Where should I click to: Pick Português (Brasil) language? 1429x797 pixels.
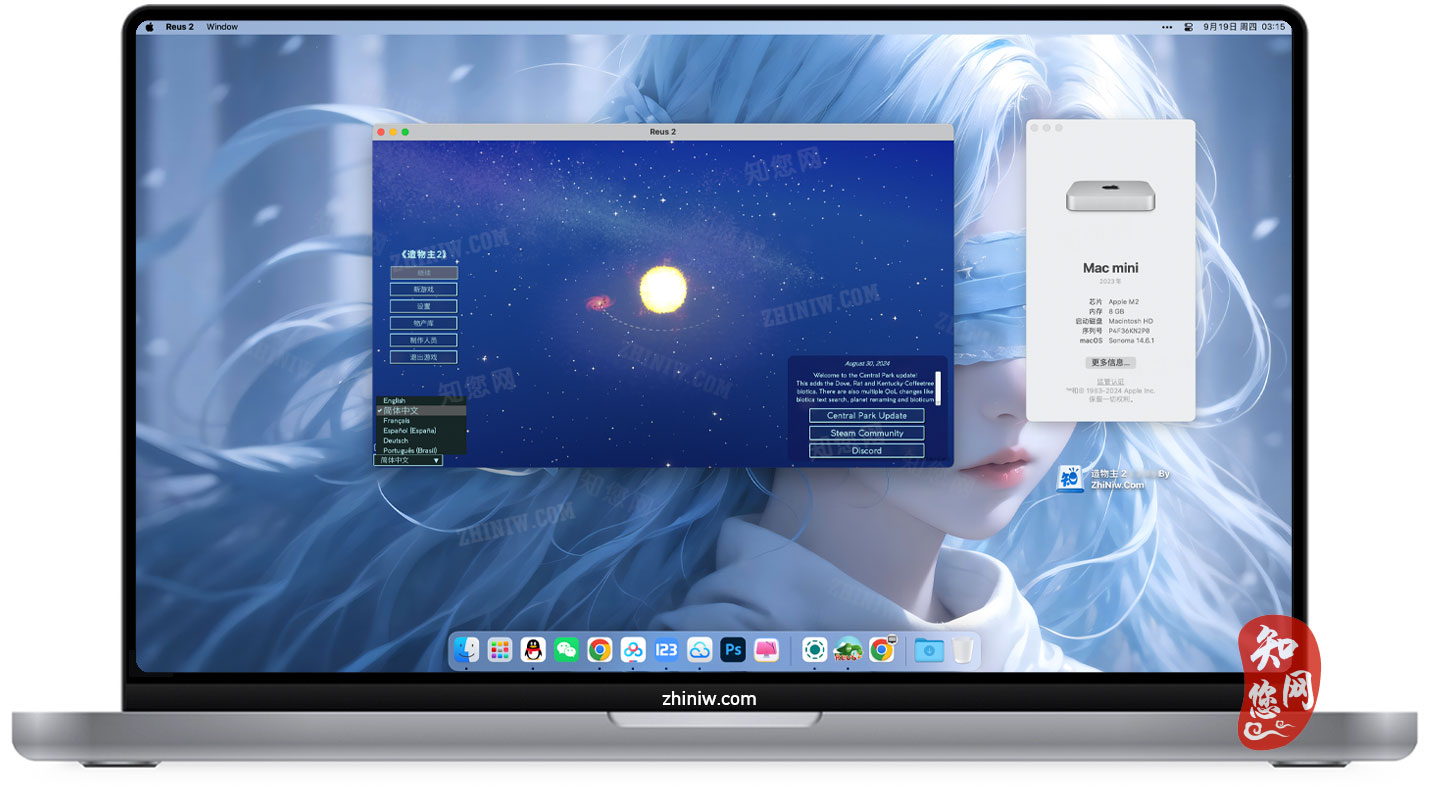421,450
